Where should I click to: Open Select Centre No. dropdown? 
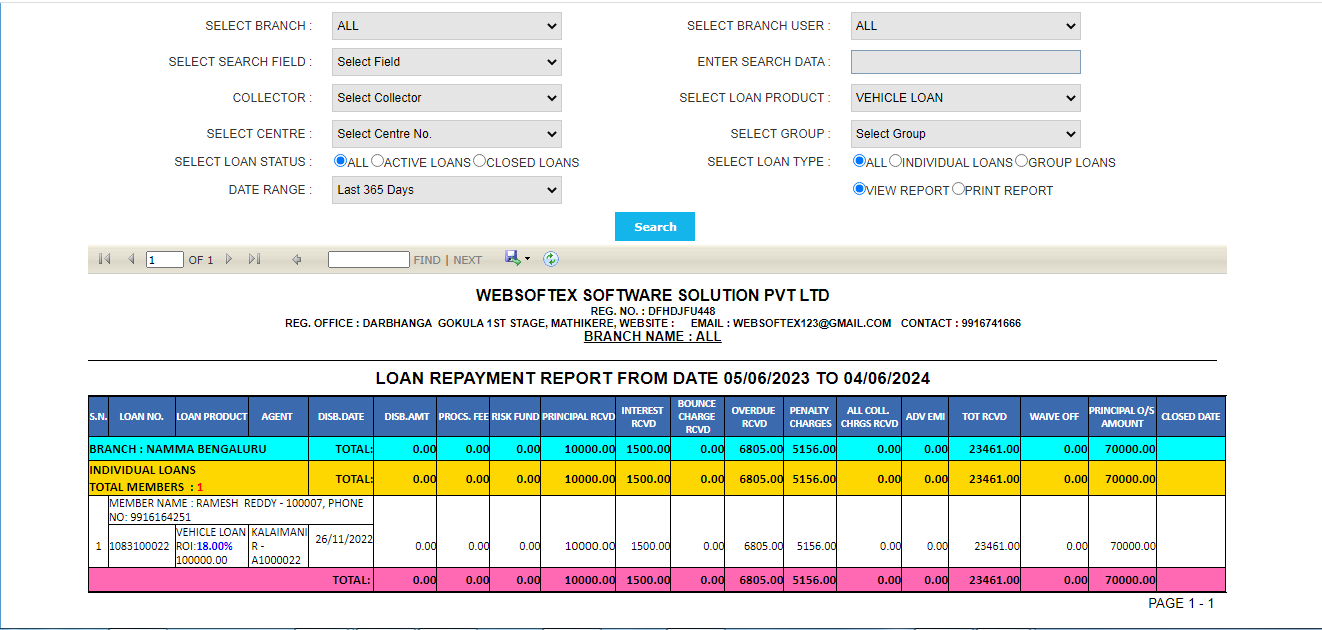pos(447,134)
